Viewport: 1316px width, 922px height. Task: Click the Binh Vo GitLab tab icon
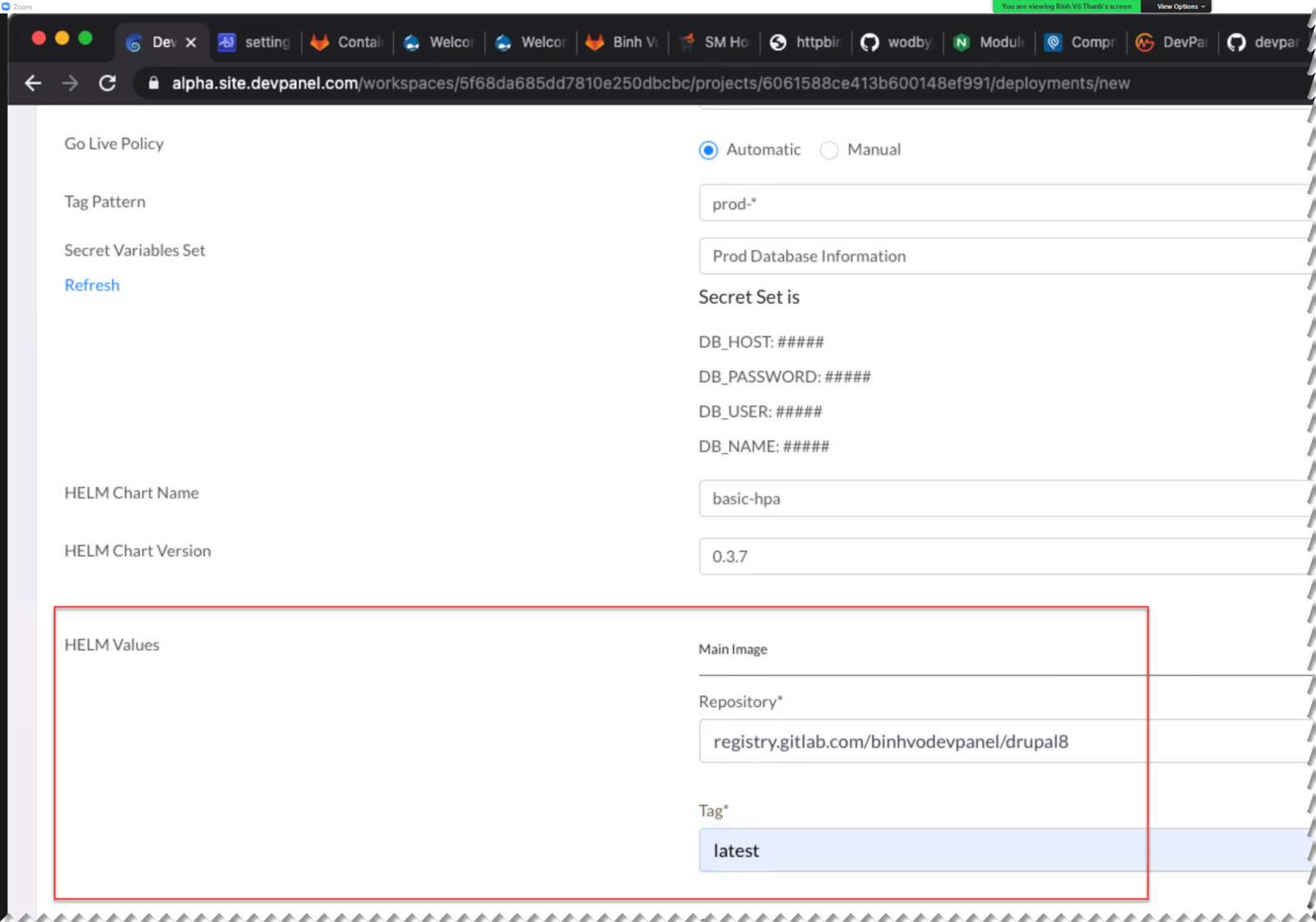coord(595,42)
